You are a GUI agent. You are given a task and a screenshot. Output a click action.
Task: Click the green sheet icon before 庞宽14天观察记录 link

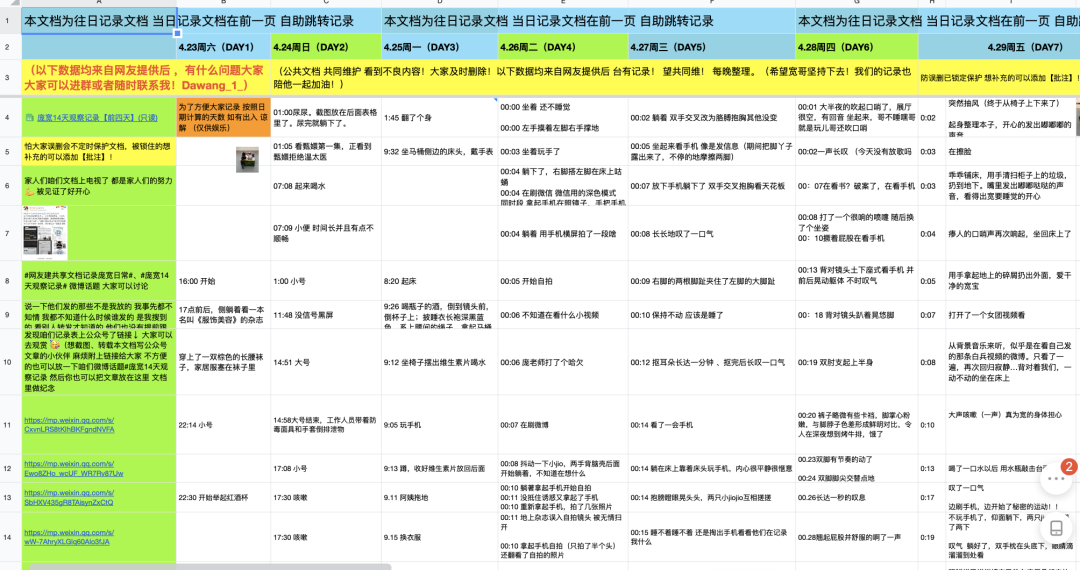(x=30, y=118)
